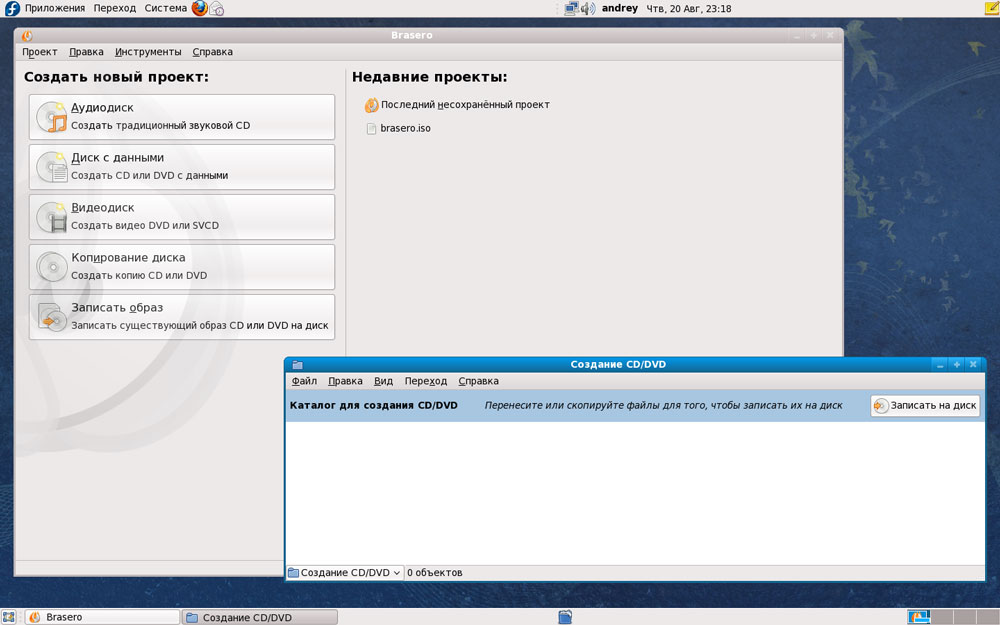Open the Приложения menu in top panel

[55, 8]
